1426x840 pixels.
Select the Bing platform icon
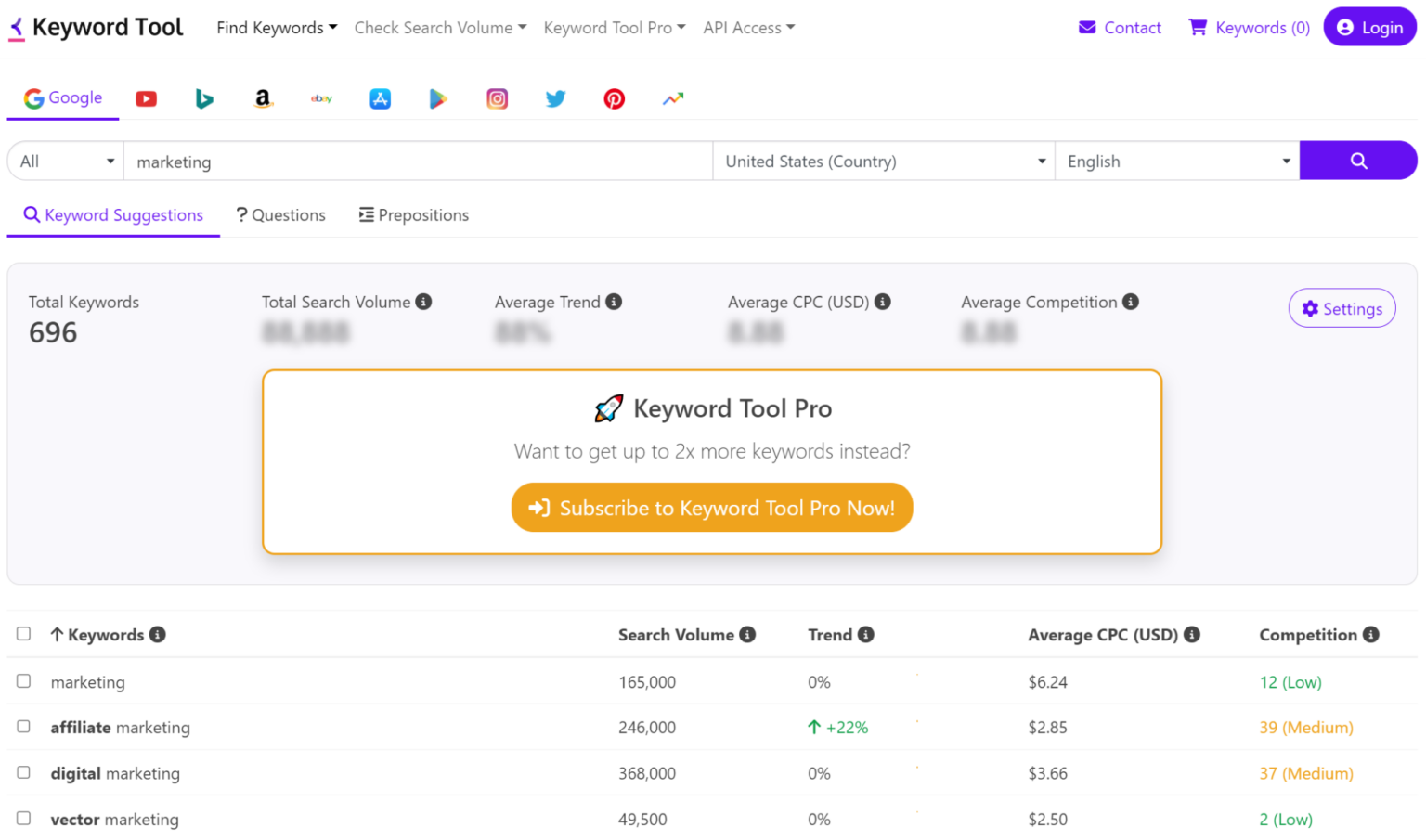204,98
